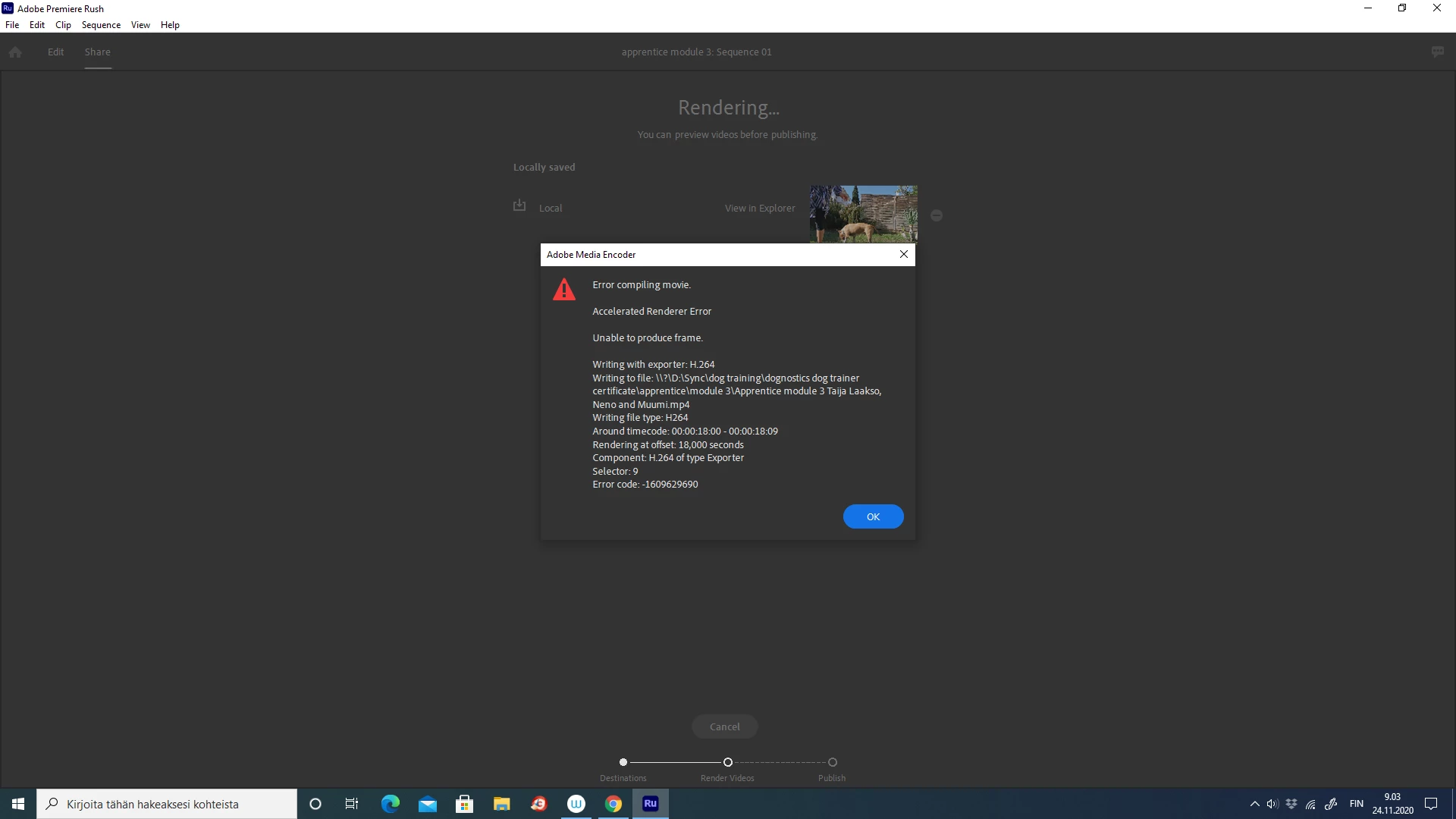1456x819 pixels.
Task: Expand hidden system tray icons
Action: pyautogui.click(x=1254, y=804)
